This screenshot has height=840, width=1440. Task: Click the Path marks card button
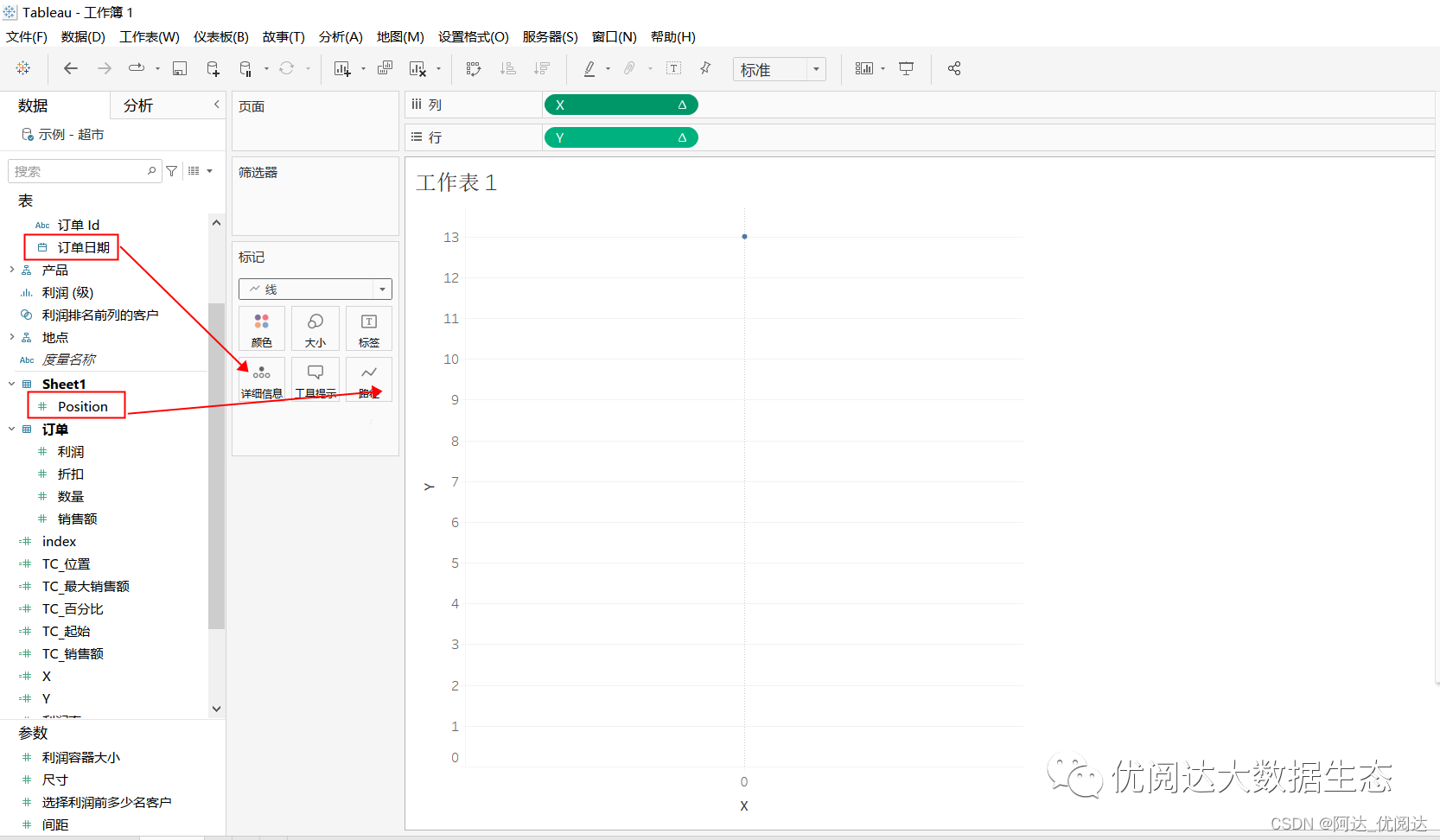click(x=369, y=379)
